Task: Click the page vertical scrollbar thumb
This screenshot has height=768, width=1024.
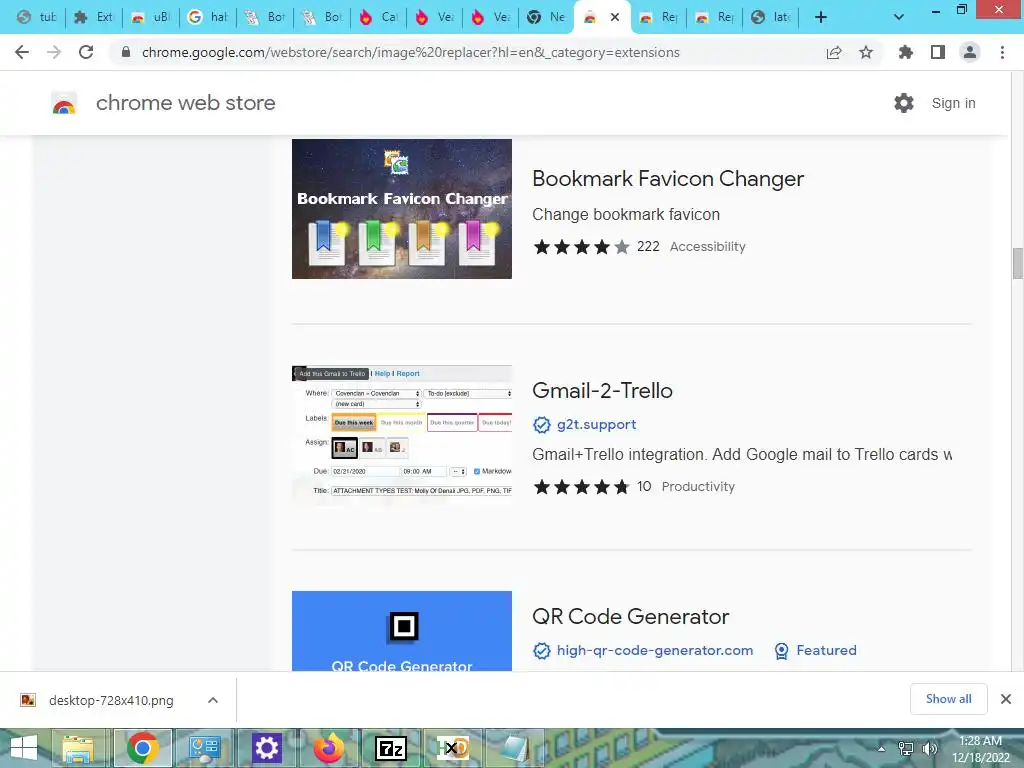Action: point(1017,263)
